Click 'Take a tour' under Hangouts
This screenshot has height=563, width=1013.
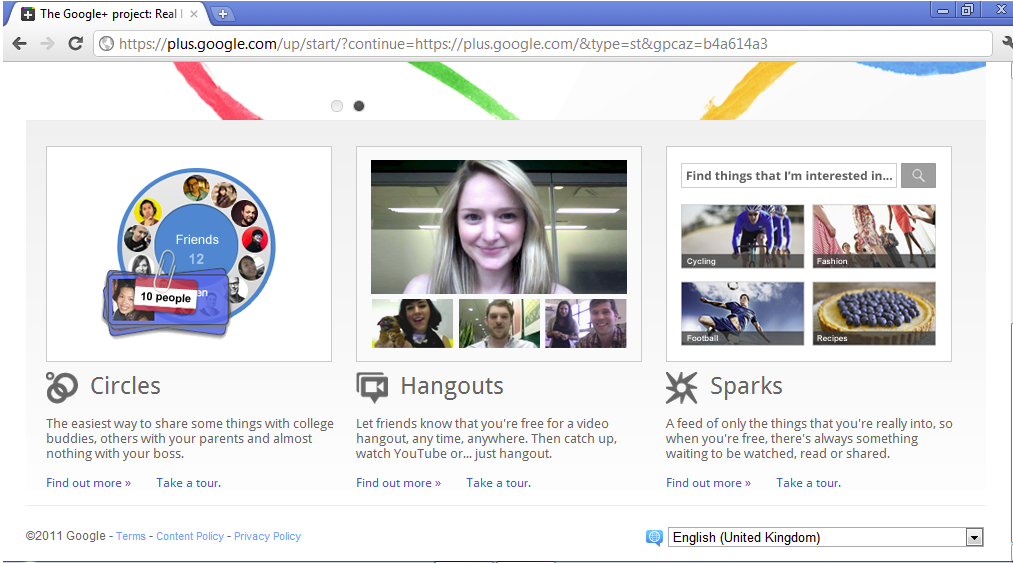click(499, 483)
